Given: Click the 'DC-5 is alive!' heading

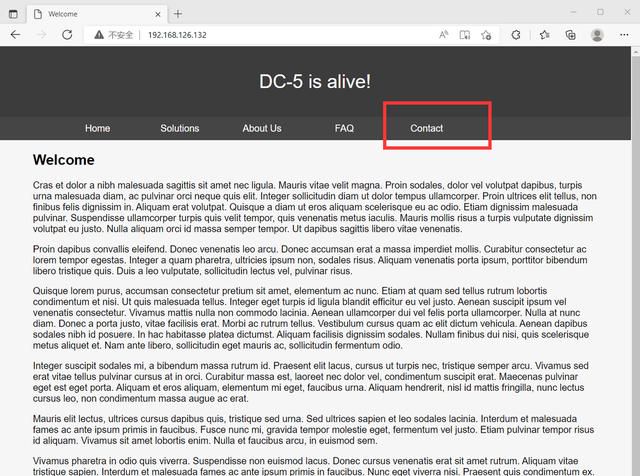Looking at the screenshot, I should (315, 81).
